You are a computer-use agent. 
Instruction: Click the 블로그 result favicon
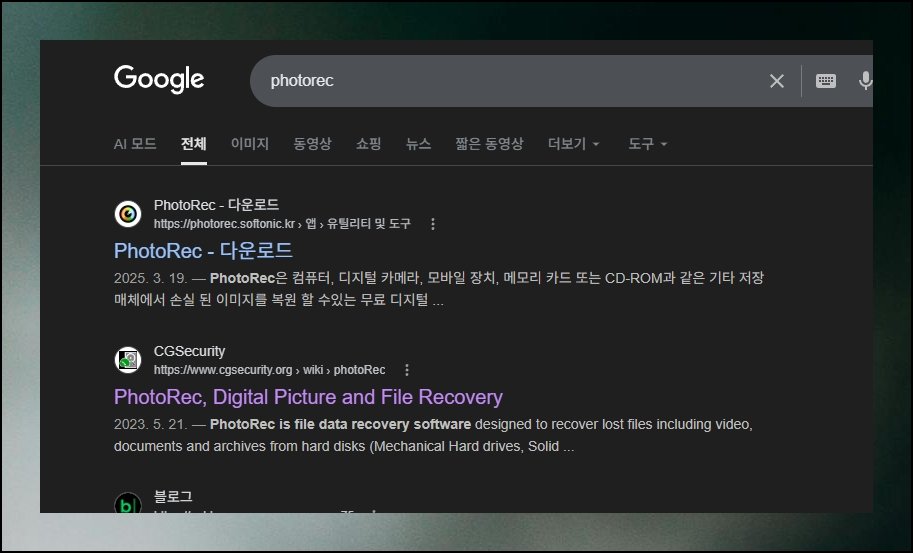point(128,503)
